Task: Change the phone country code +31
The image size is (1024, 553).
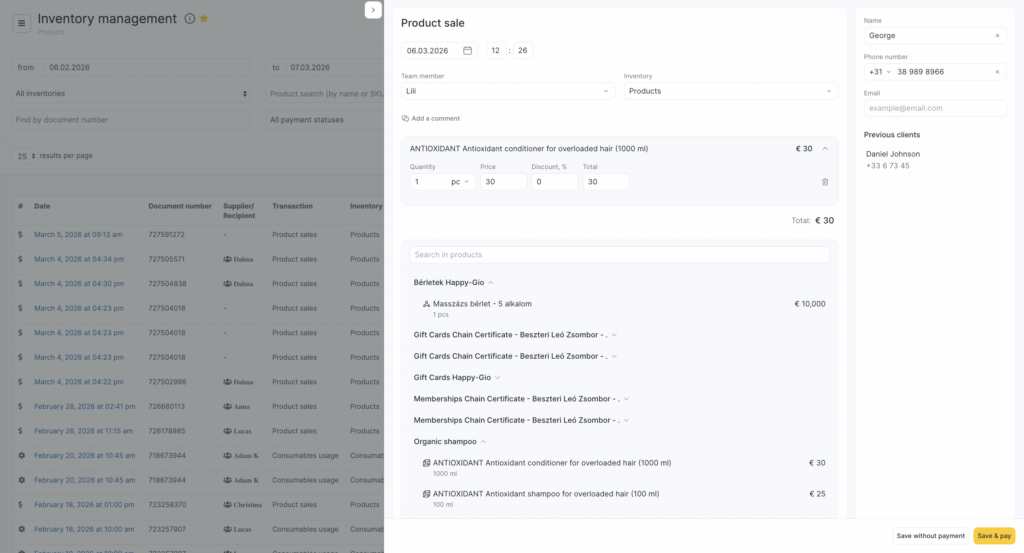Action: [879, 72]
